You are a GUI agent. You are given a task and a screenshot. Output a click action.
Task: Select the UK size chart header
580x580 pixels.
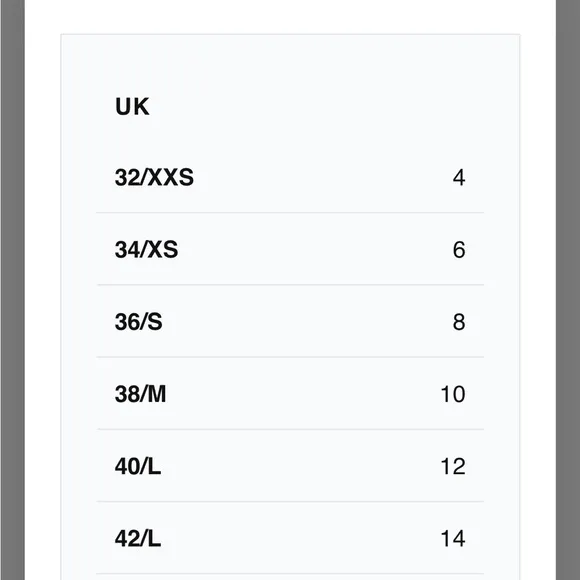132,107
